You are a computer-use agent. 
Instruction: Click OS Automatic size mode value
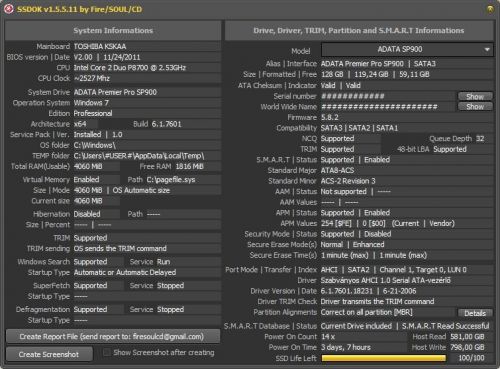point(141,190)
